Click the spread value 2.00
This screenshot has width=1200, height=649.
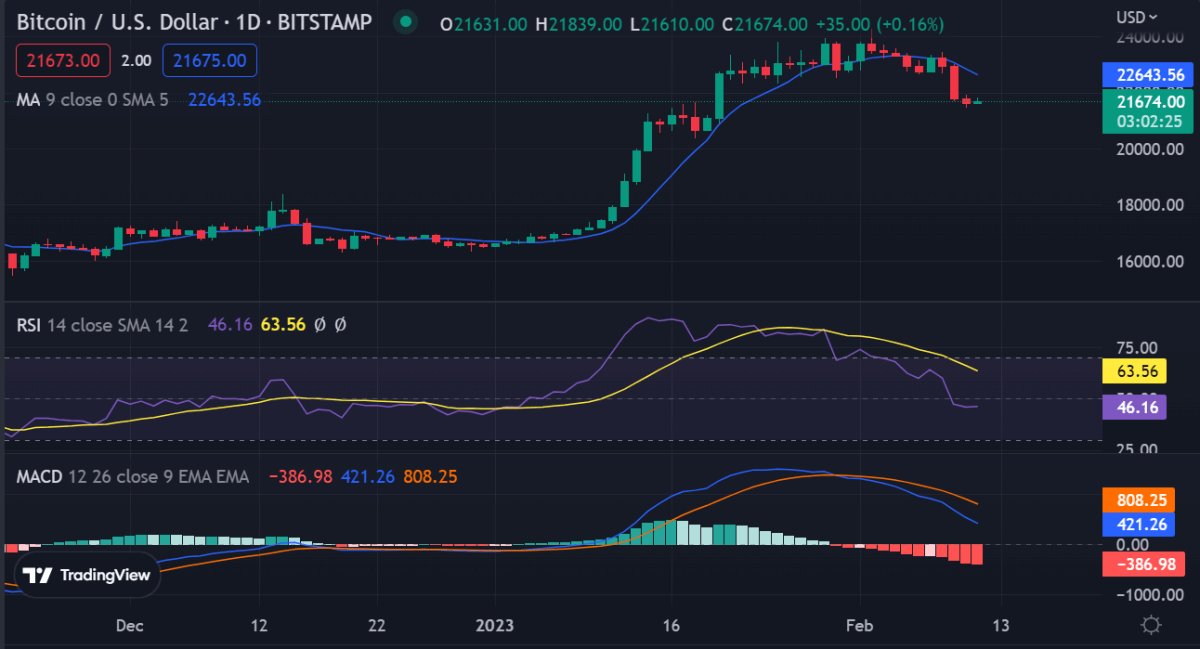[140, 60]
